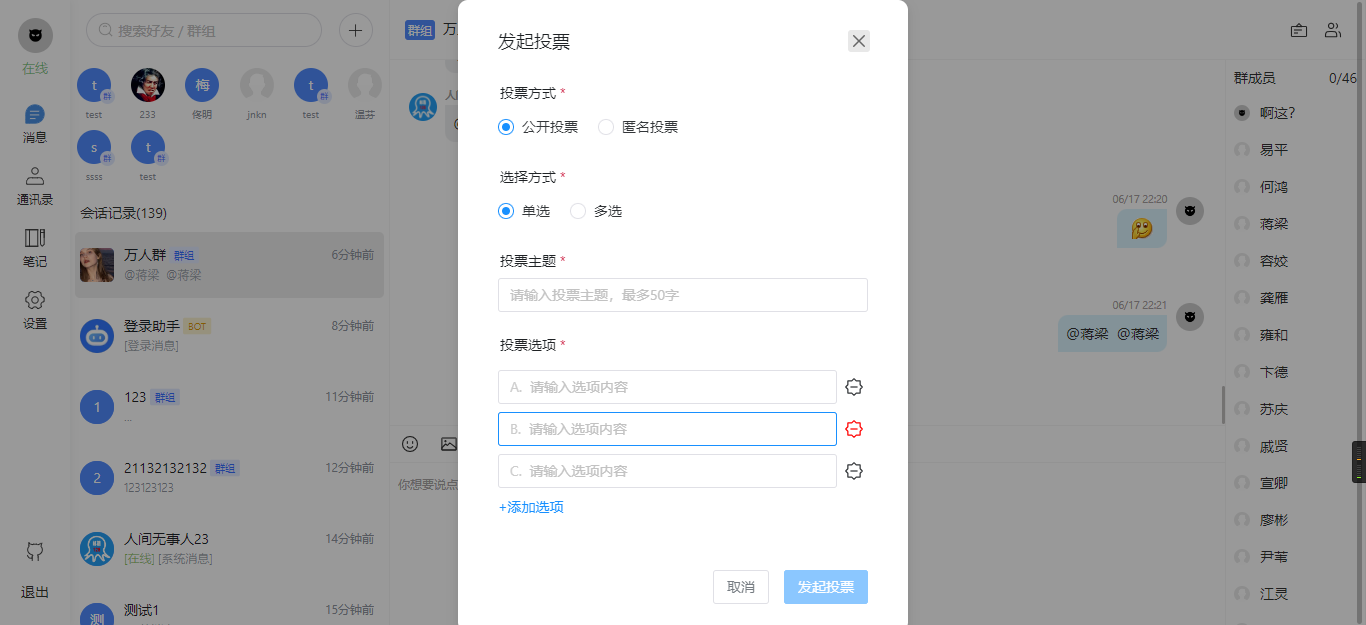Click the plus icon beside search box
The width and height of the screenshot is (1366, 625).
coord(355,31)
